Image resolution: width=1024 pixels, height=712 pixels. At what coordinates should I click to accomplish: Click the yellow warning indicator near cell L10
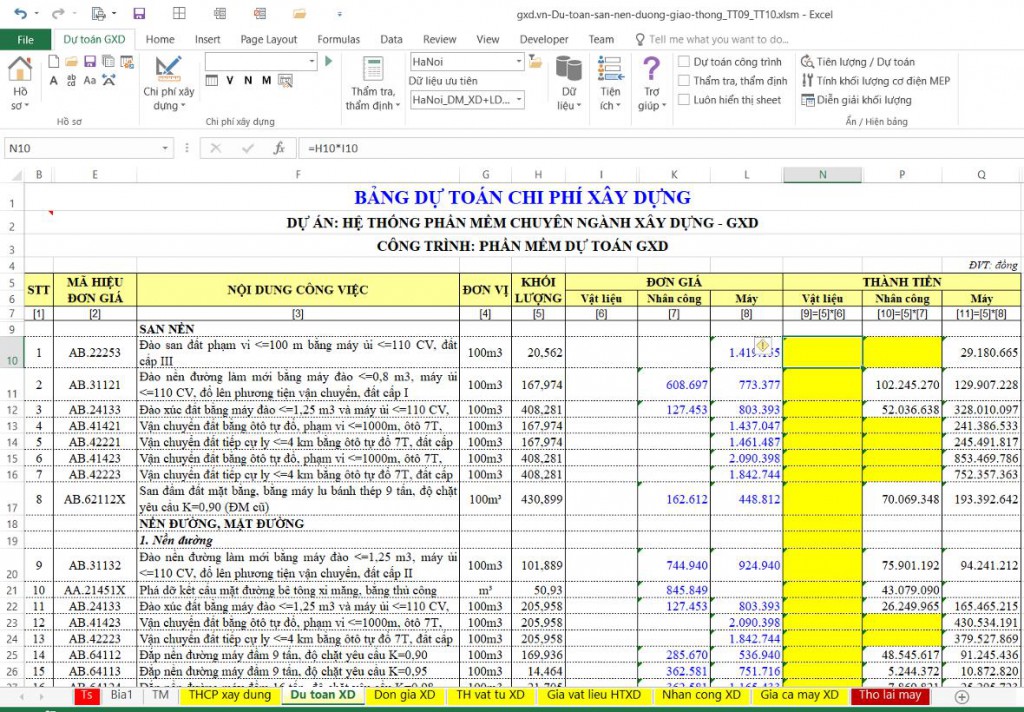click(x=763, y=345)
